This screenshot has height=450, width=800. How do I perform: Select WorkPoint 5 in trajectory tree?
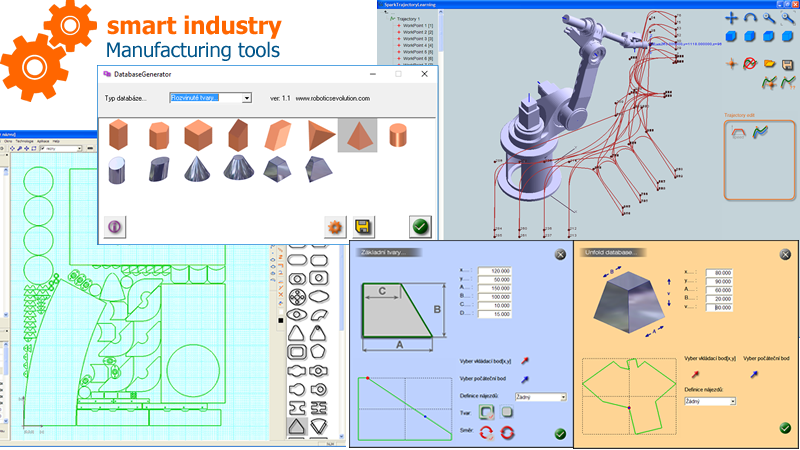[x=418, y=52]
